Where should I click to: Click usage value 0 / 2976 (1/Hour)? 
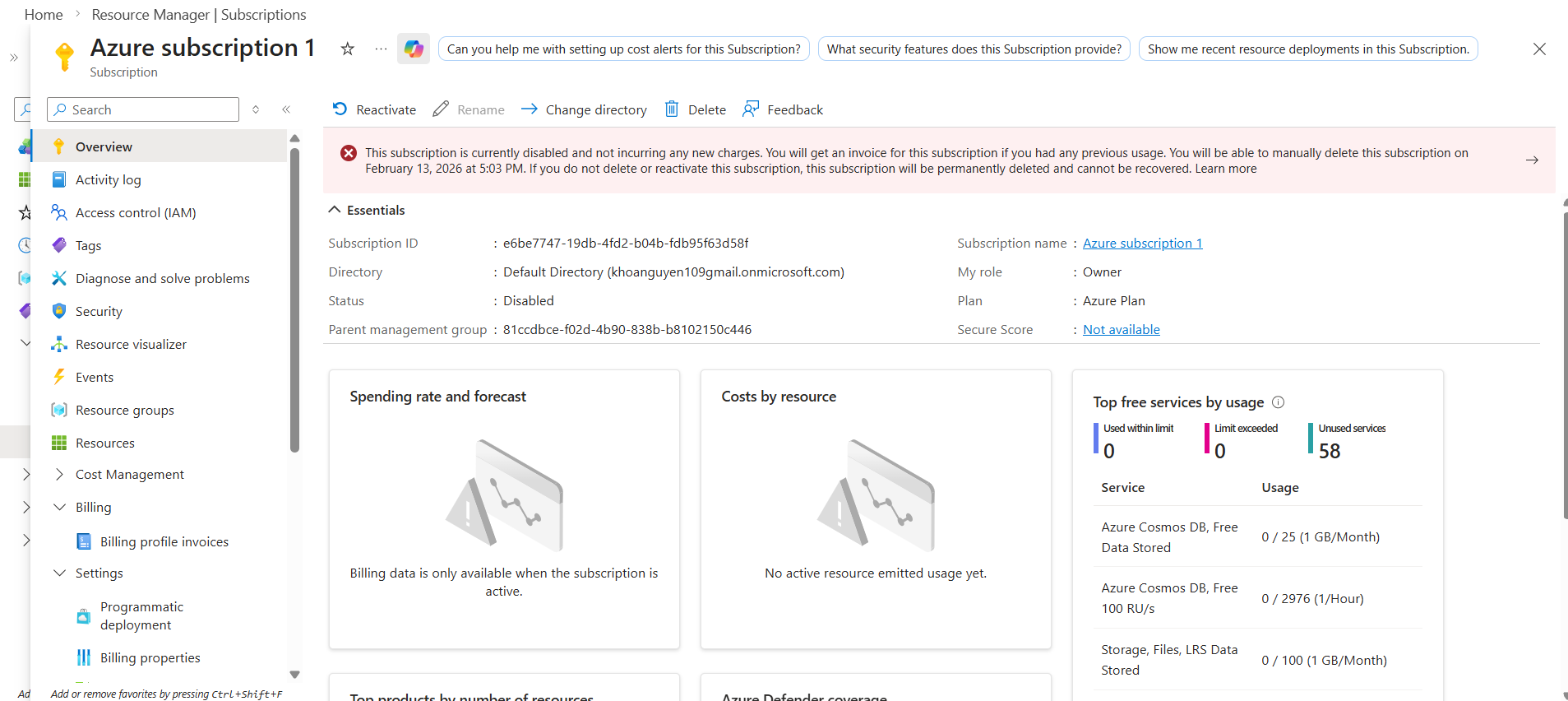(1312, 598)
